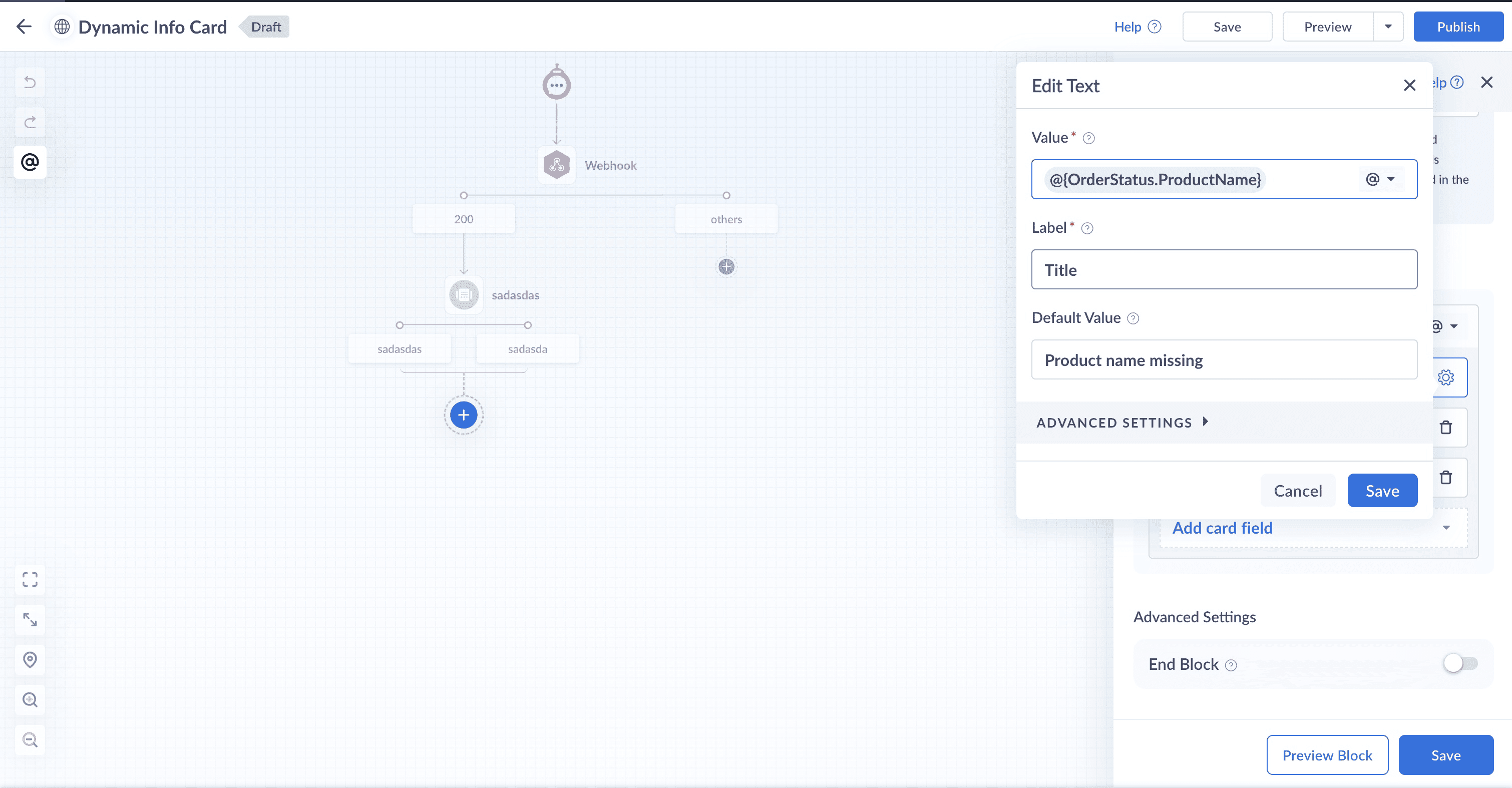
Task: Click the Publish button
Action: [x=1457, y=27]
